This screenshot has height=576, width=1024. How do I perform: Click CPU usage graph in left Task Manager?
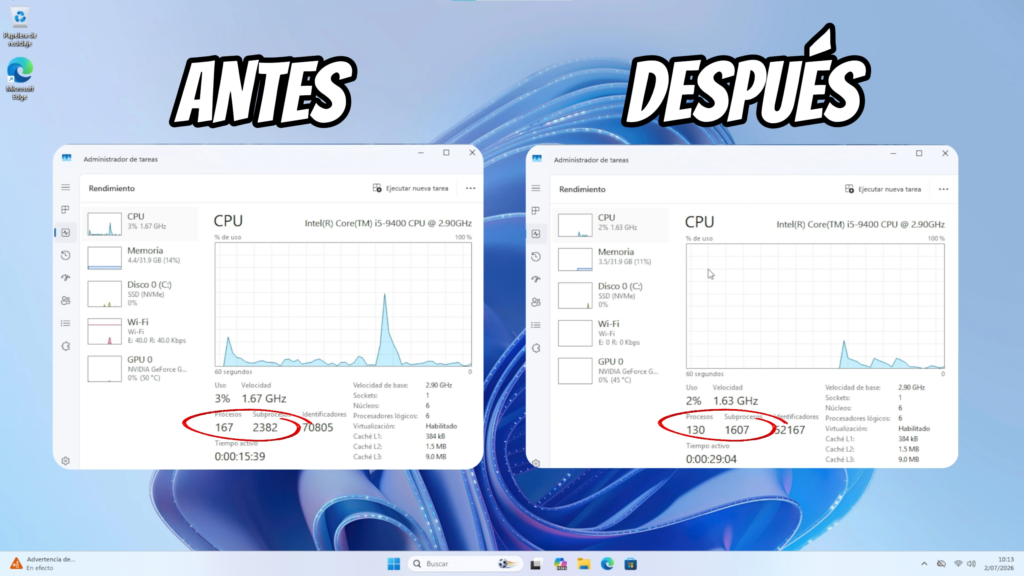point(343,304)
